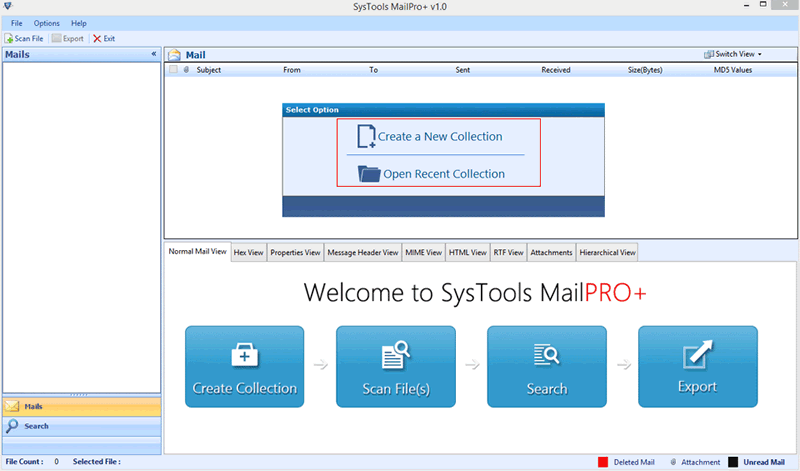Switch to the Properties View tab

(295, 253)
